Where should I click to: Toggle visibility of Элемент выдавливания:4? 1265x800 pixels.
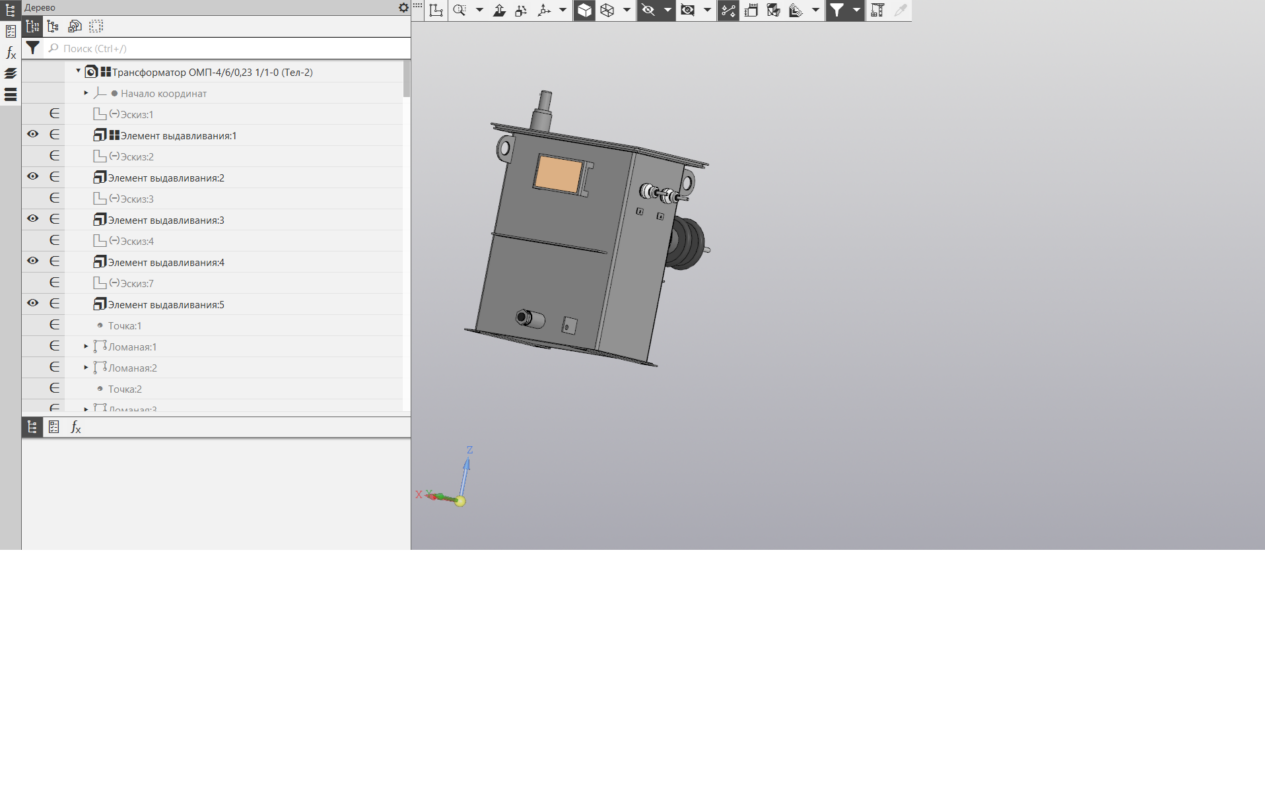[33, 261]
